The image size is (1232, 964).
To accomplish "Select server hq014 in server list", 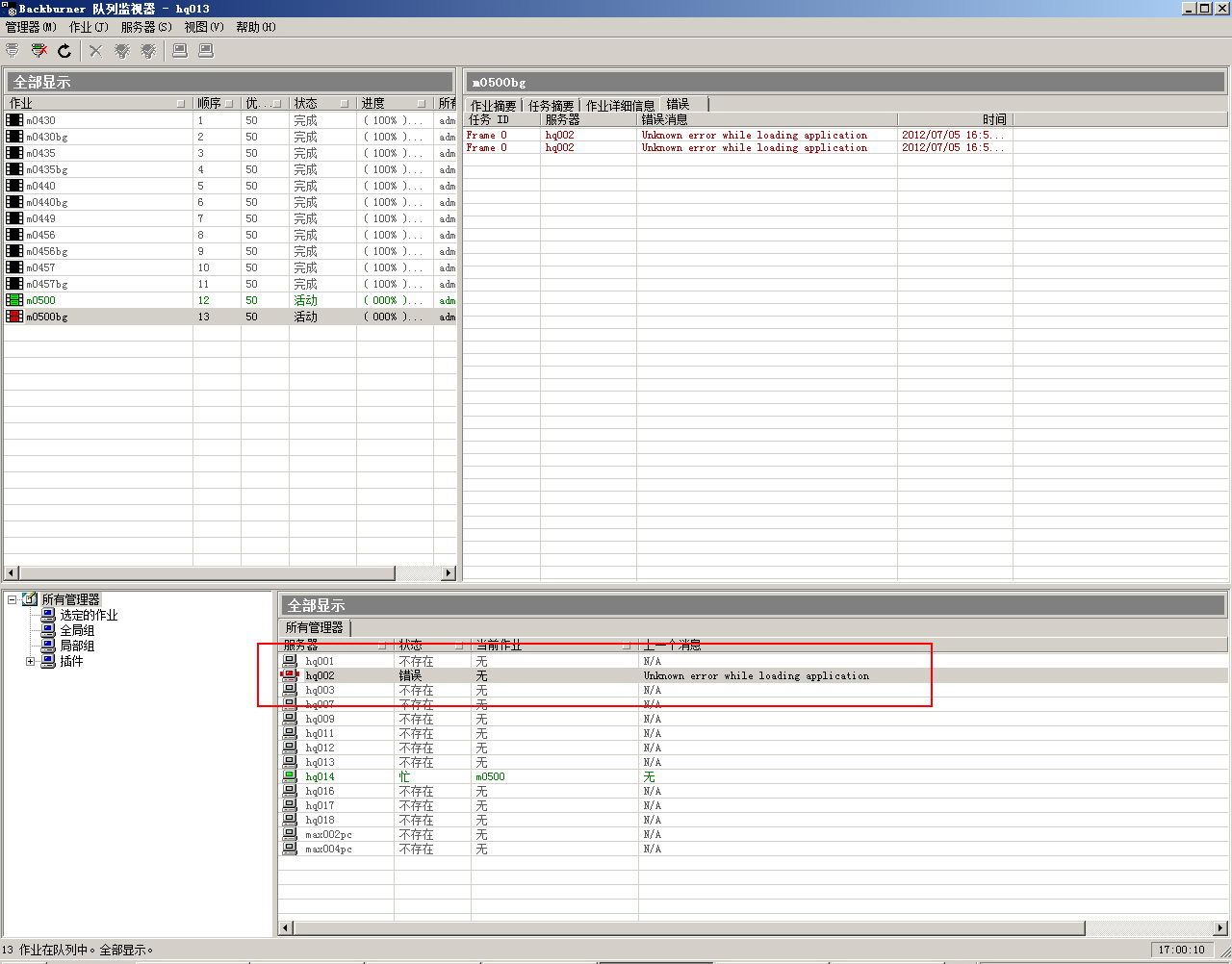I will point(753,776).
